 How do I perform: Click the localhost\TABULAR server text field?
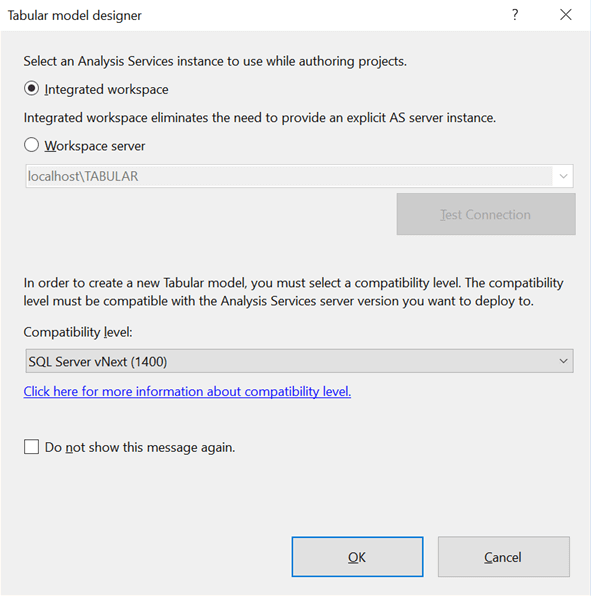coord(289,176)
